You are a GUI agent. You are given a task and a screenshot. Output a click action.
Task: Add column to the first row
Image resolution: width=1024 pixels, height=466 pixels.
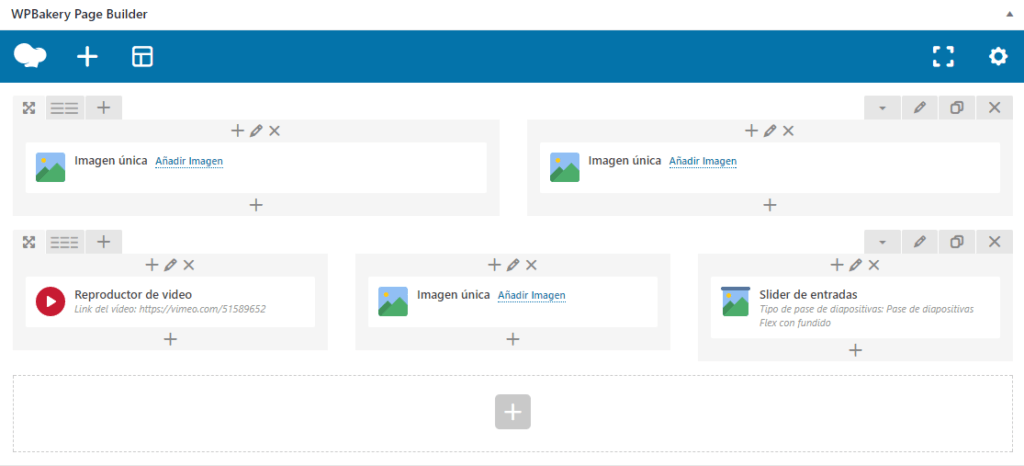103,108
